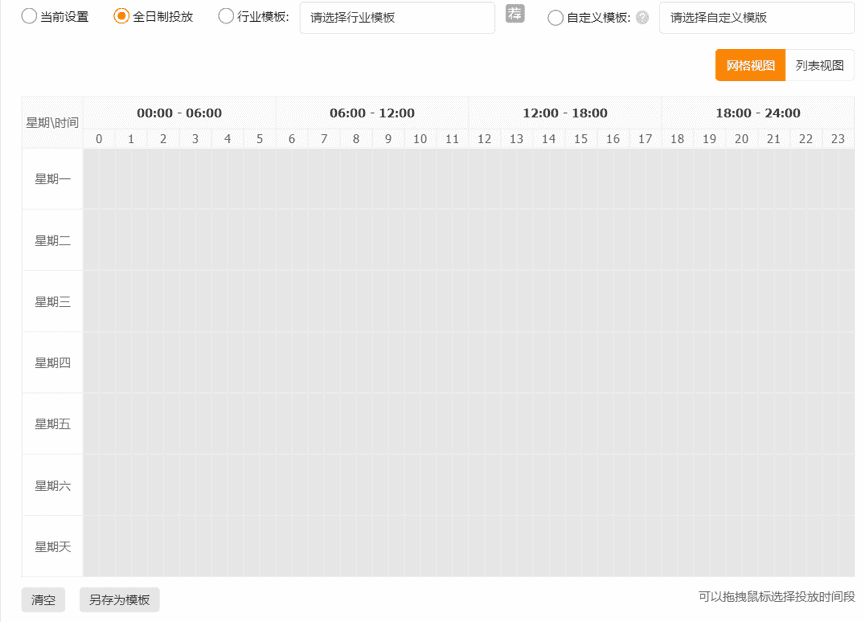
Task: Select the 星期三 cell at hour 14
Action: (549, 301)
